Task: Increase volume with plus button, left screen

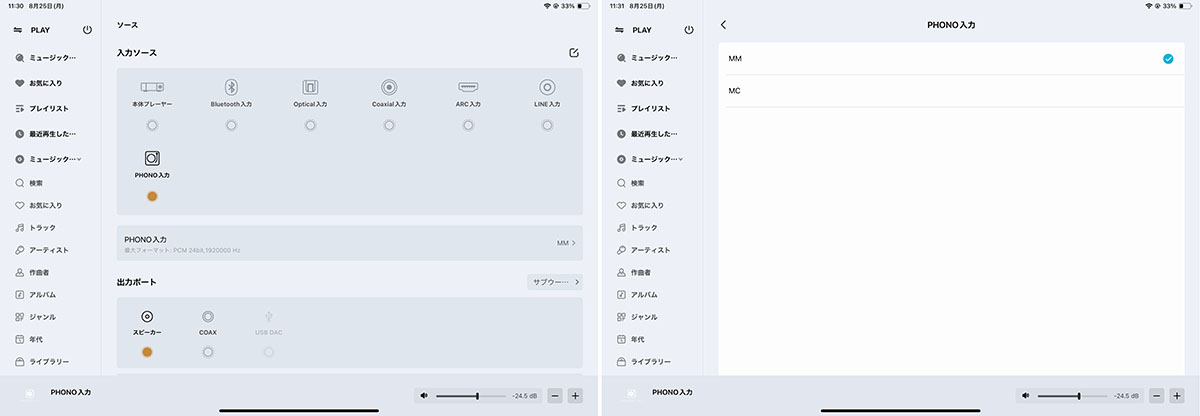Action: pyautogui.click(x=575, y=396)
